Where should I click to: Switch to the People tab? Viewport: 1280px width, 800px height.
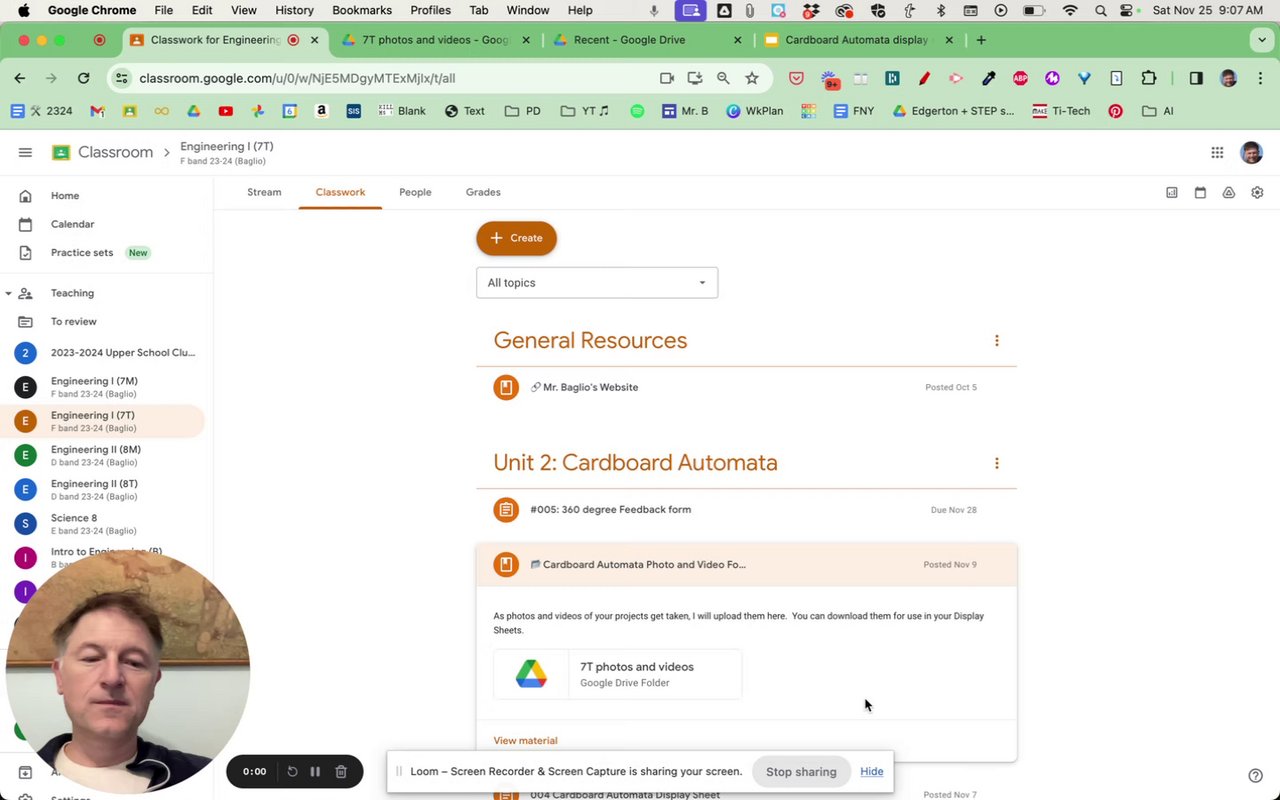coord(415,192)
